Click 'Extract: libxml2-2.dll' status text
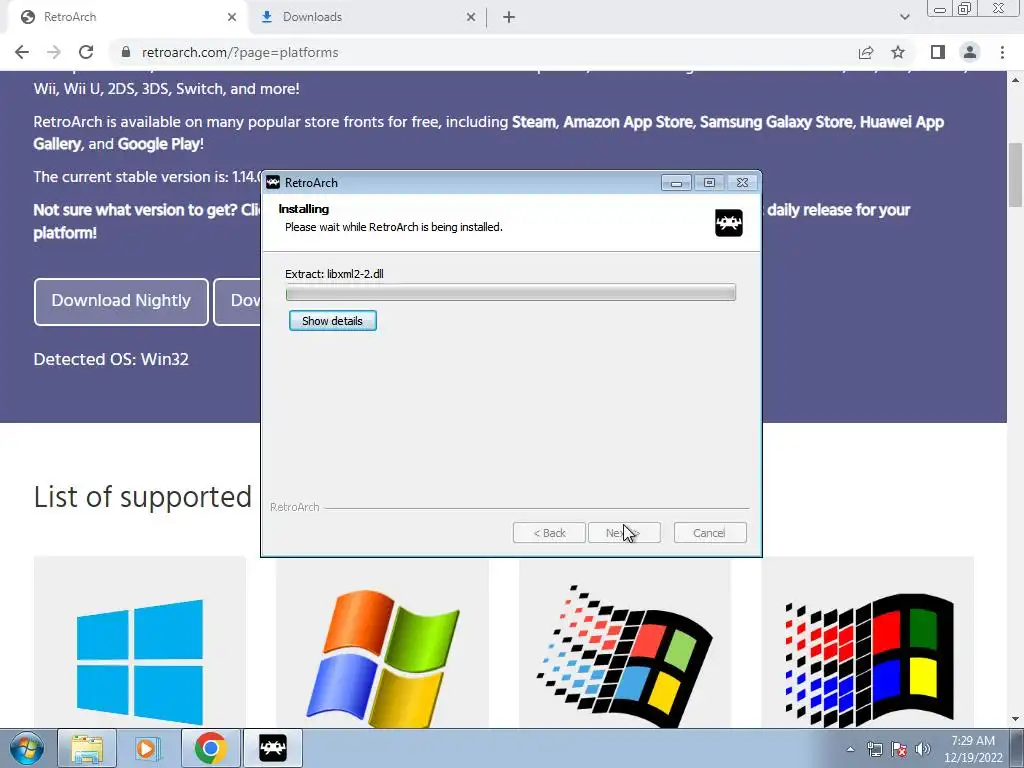The height and width of the screenshot is (768, 1024). point(334,274)
